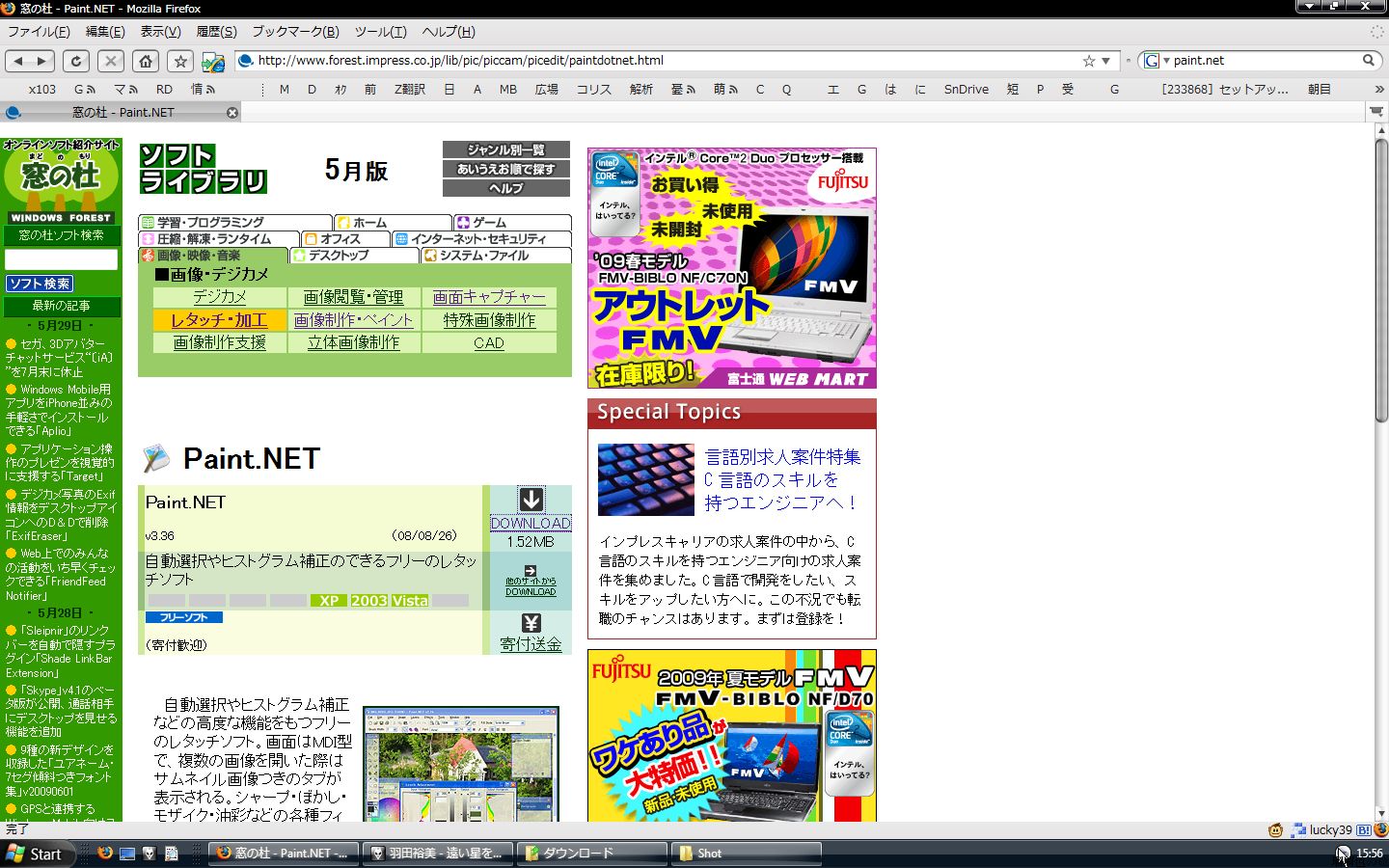Show more bookmarks with the double chevron
Screen dimensions: 1389x868
[x=1379, y=90]
